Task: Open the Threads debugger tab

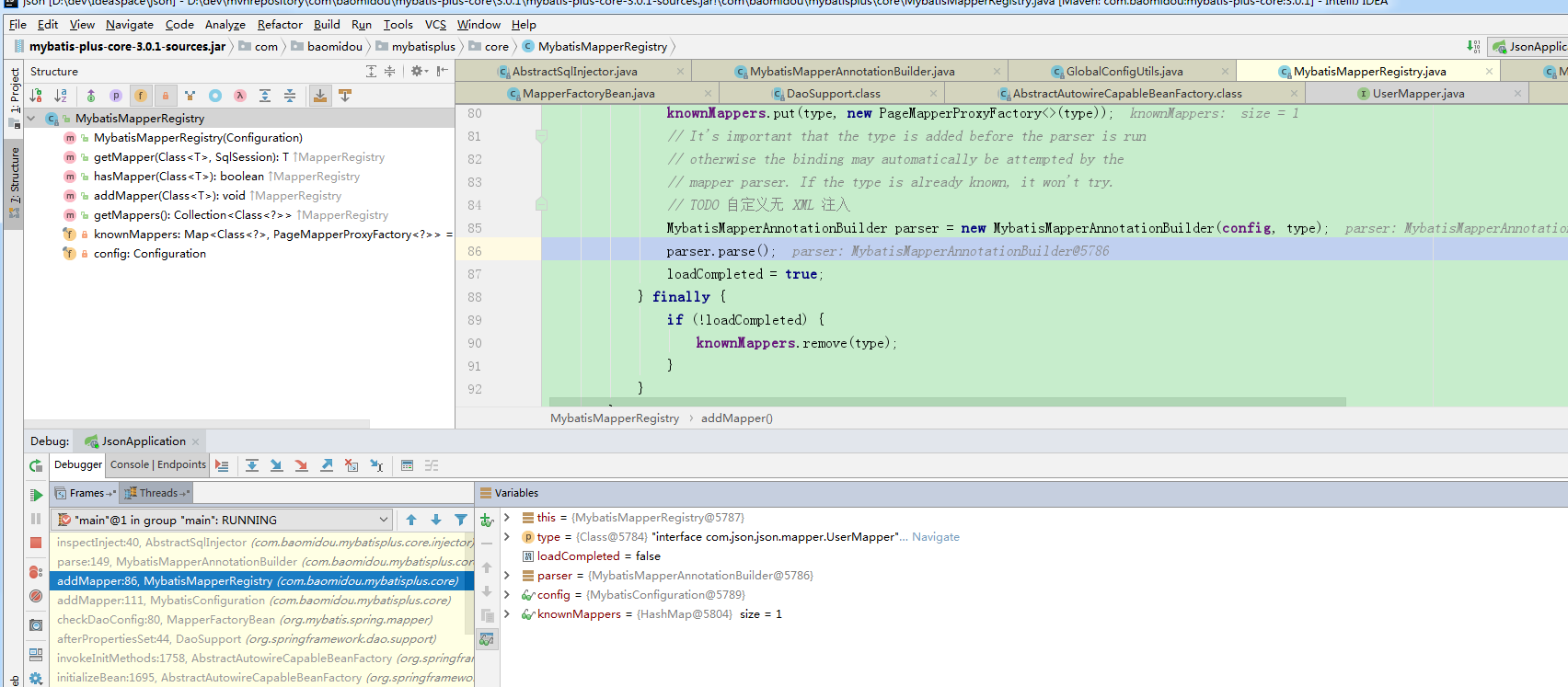Action: pyautogui.click(x=157, y=493)
